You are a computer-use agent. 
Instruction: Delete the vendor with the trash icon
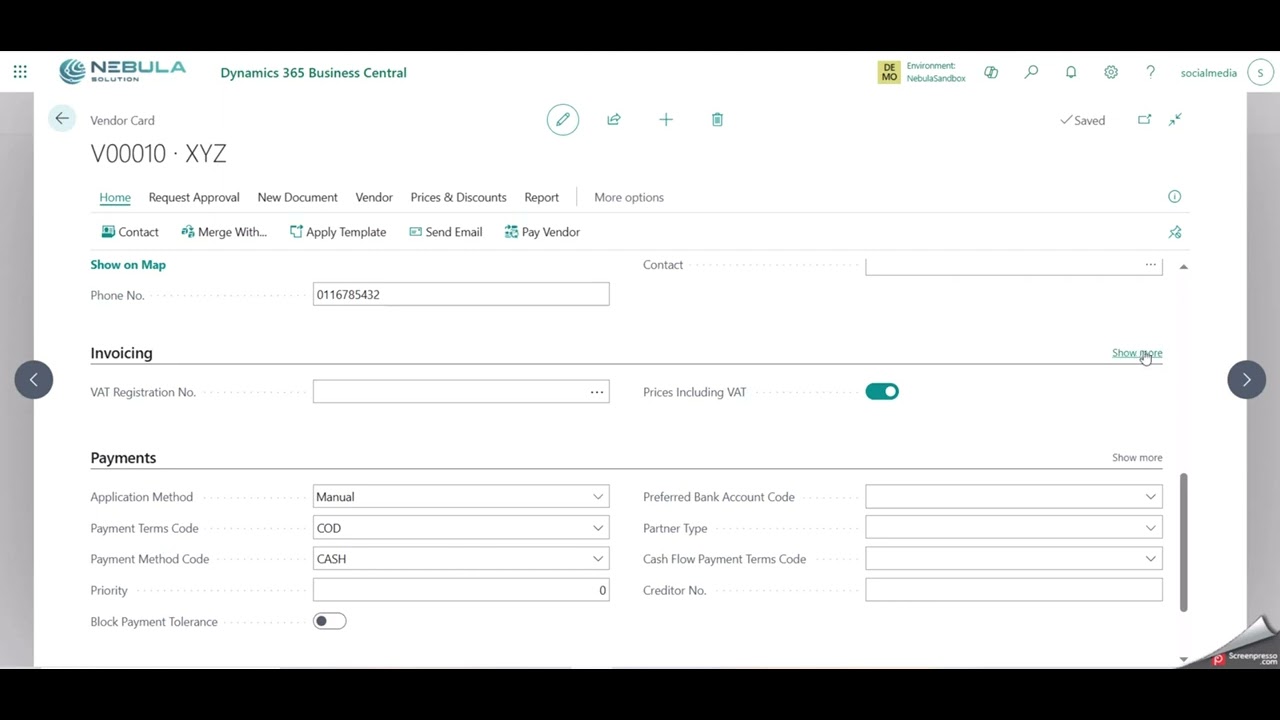point(717,120)
